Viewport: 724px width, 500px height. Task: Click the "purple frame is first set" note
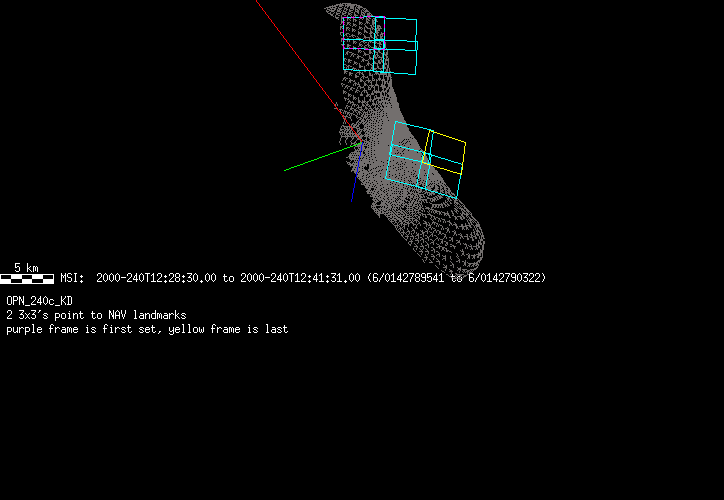[x=82, y=329]
